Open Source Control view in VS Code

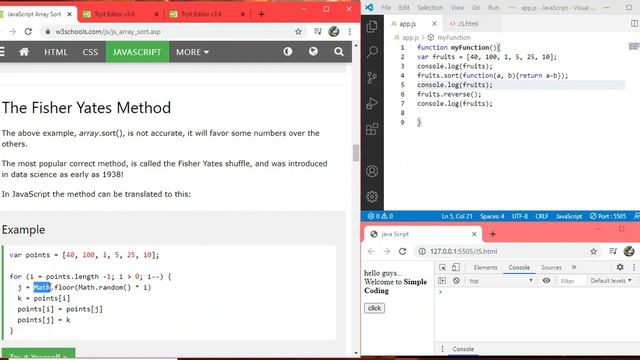pos(372,78)
